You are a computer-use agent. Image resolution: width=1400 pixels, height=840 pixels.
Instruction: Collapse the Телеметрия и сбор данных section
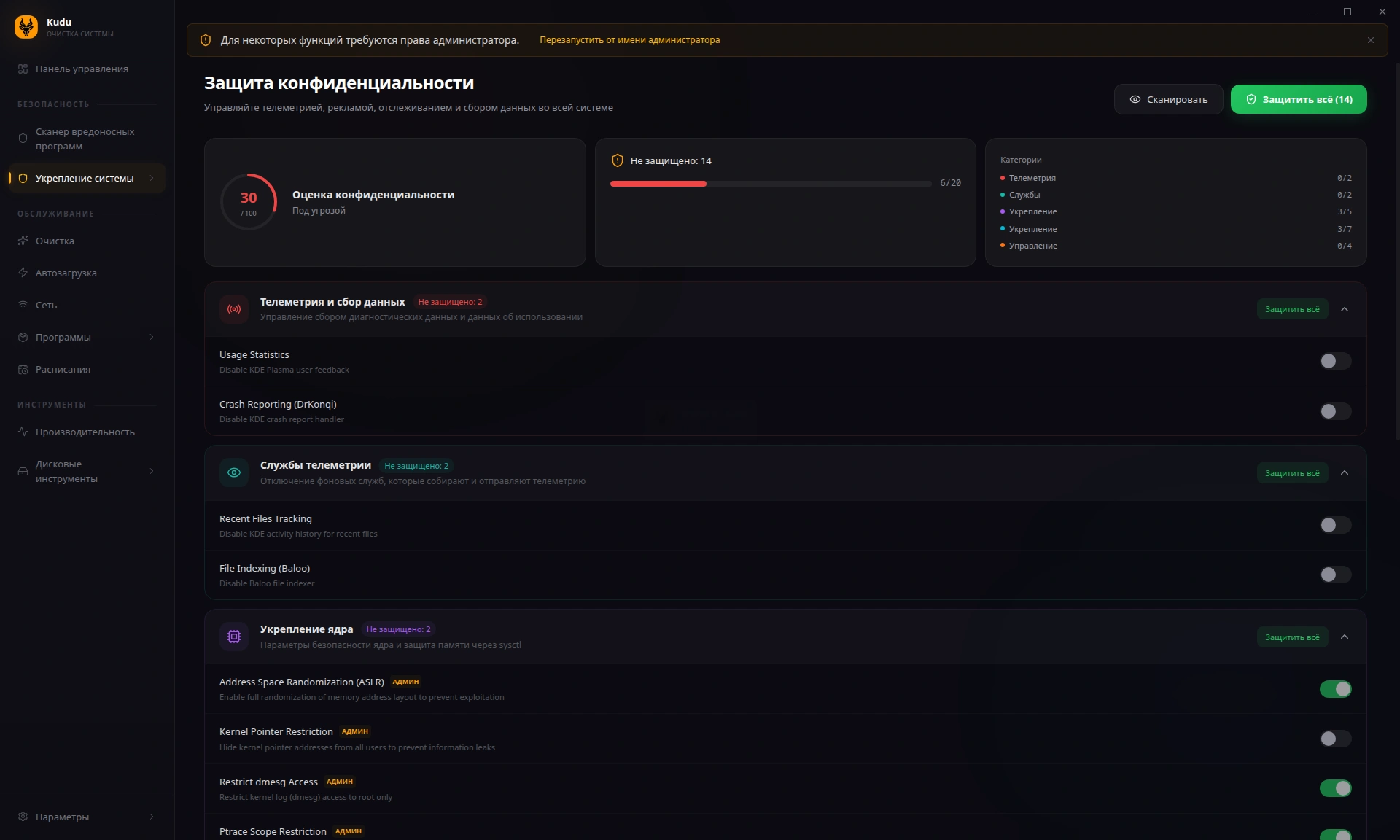tap(1345, 309)
